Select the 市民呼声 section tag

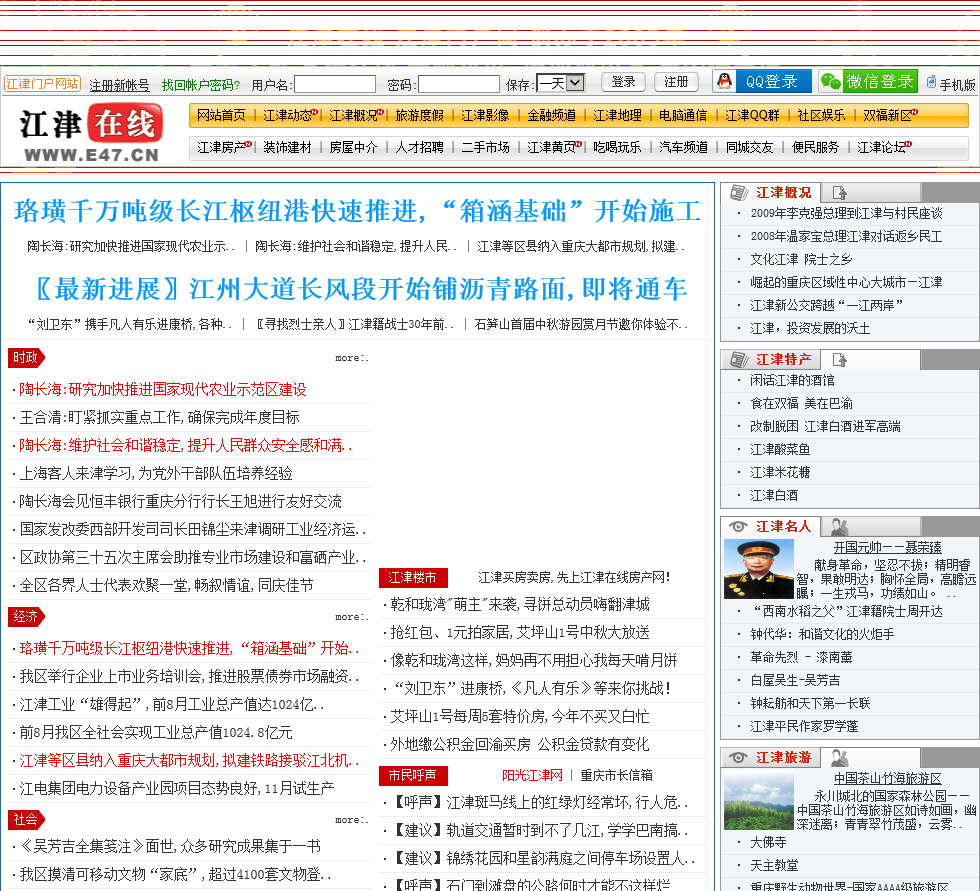click(413, 775)
